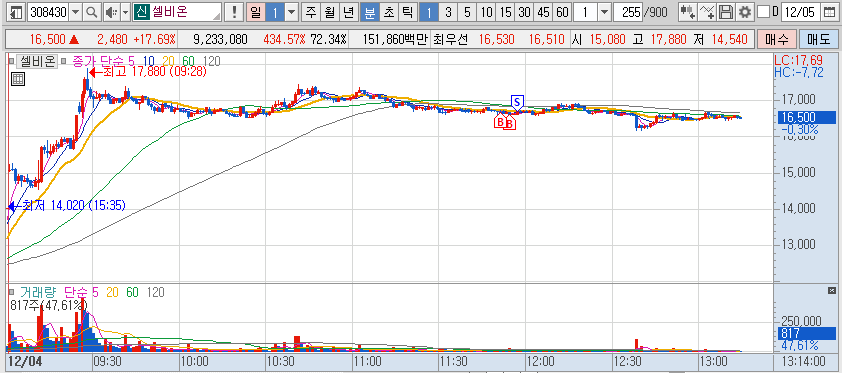Select the 년 yearly period toggle
Image resolution: width=842 pixels, height=373 pixels.
coord(348,12)
